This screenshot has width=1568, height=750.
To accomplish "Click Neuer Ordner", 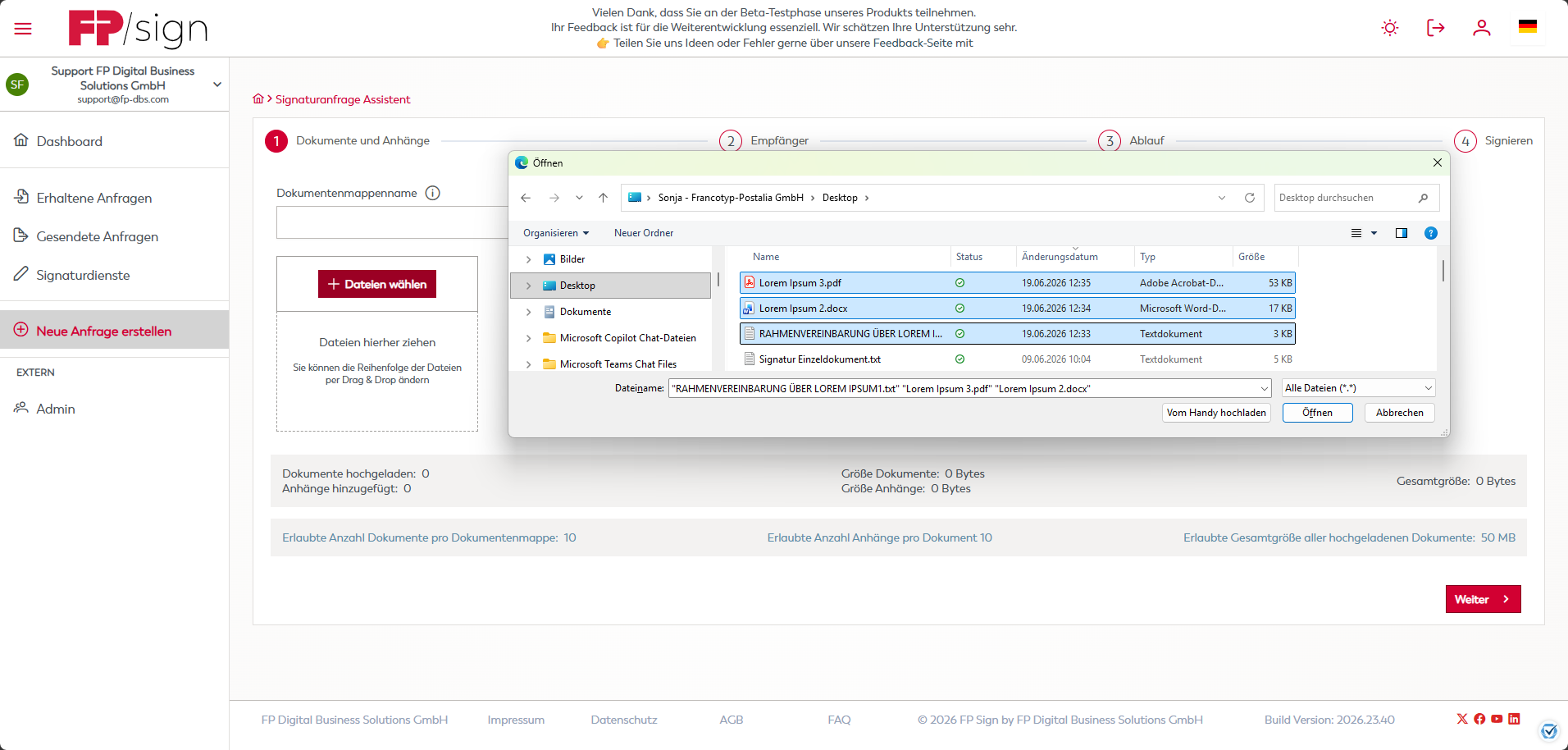I will 644,233.
